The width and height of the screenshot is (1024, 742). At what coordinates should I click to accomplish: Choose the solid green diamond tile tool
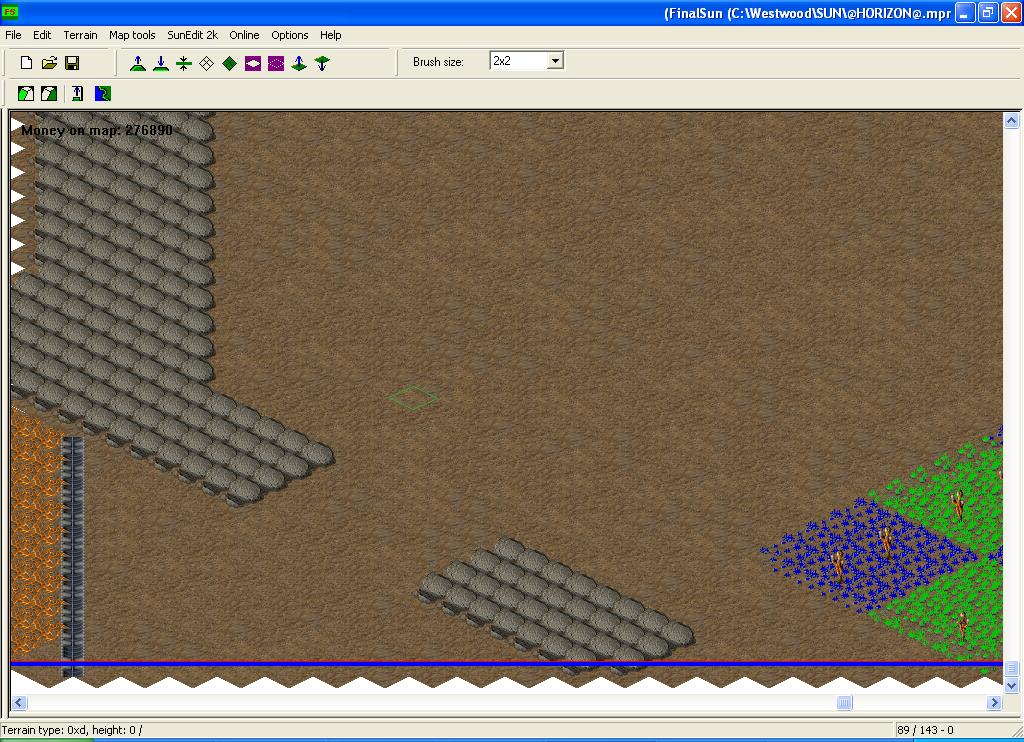point(229,63)
